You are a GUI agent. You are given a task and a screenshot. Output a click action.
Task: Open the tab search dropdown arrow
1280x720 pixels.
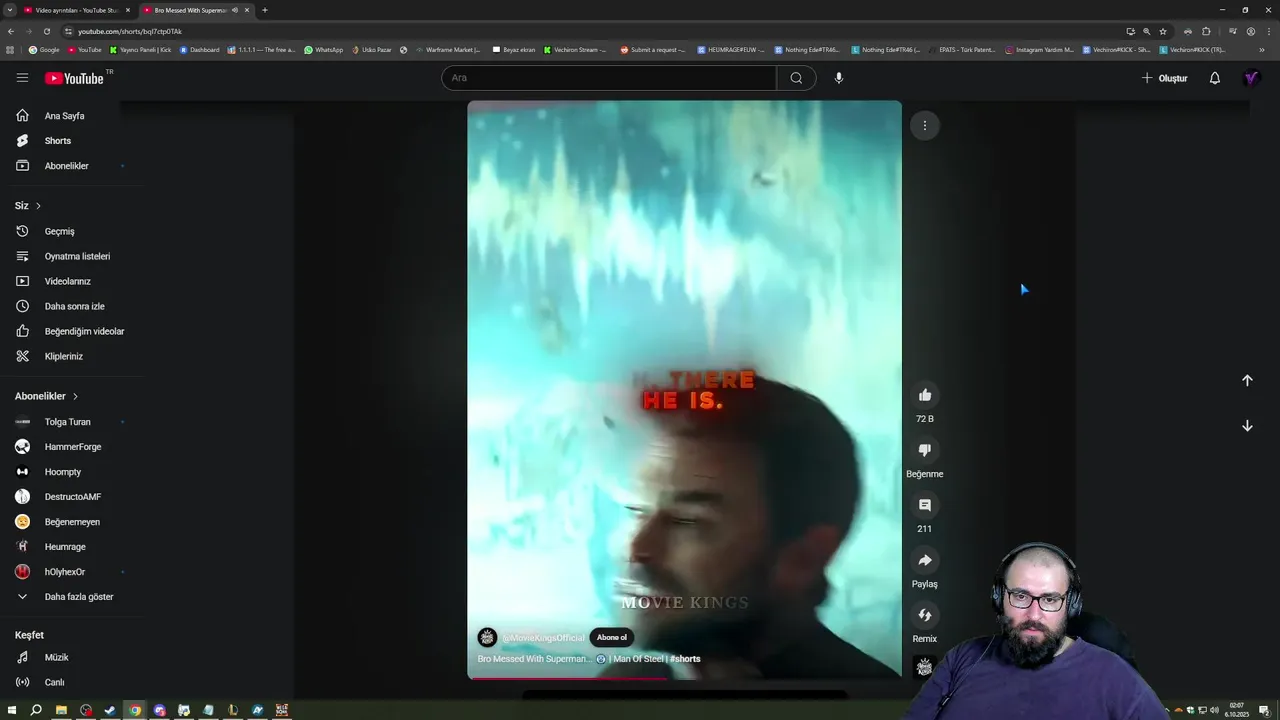pos(9,10)
